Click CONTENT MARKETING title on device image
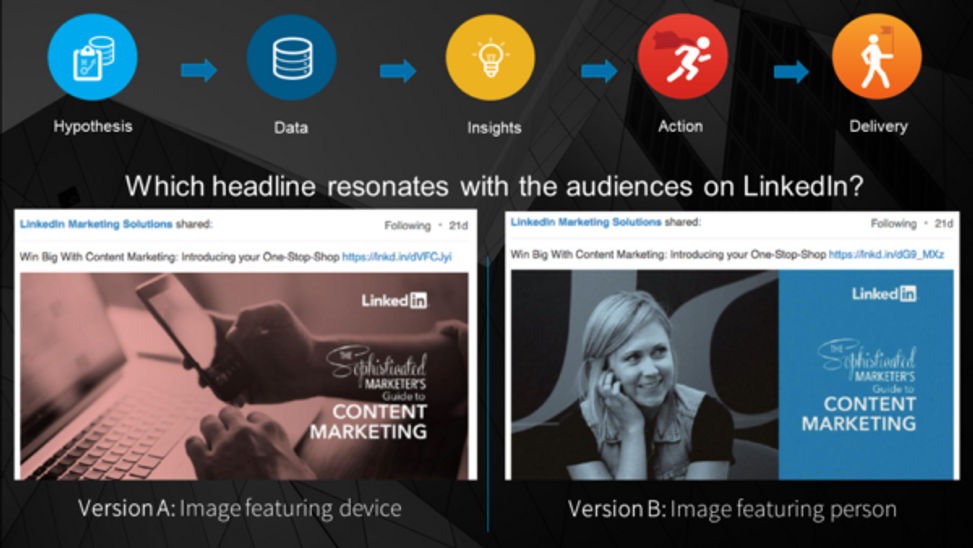 click(x=369, y=421)
